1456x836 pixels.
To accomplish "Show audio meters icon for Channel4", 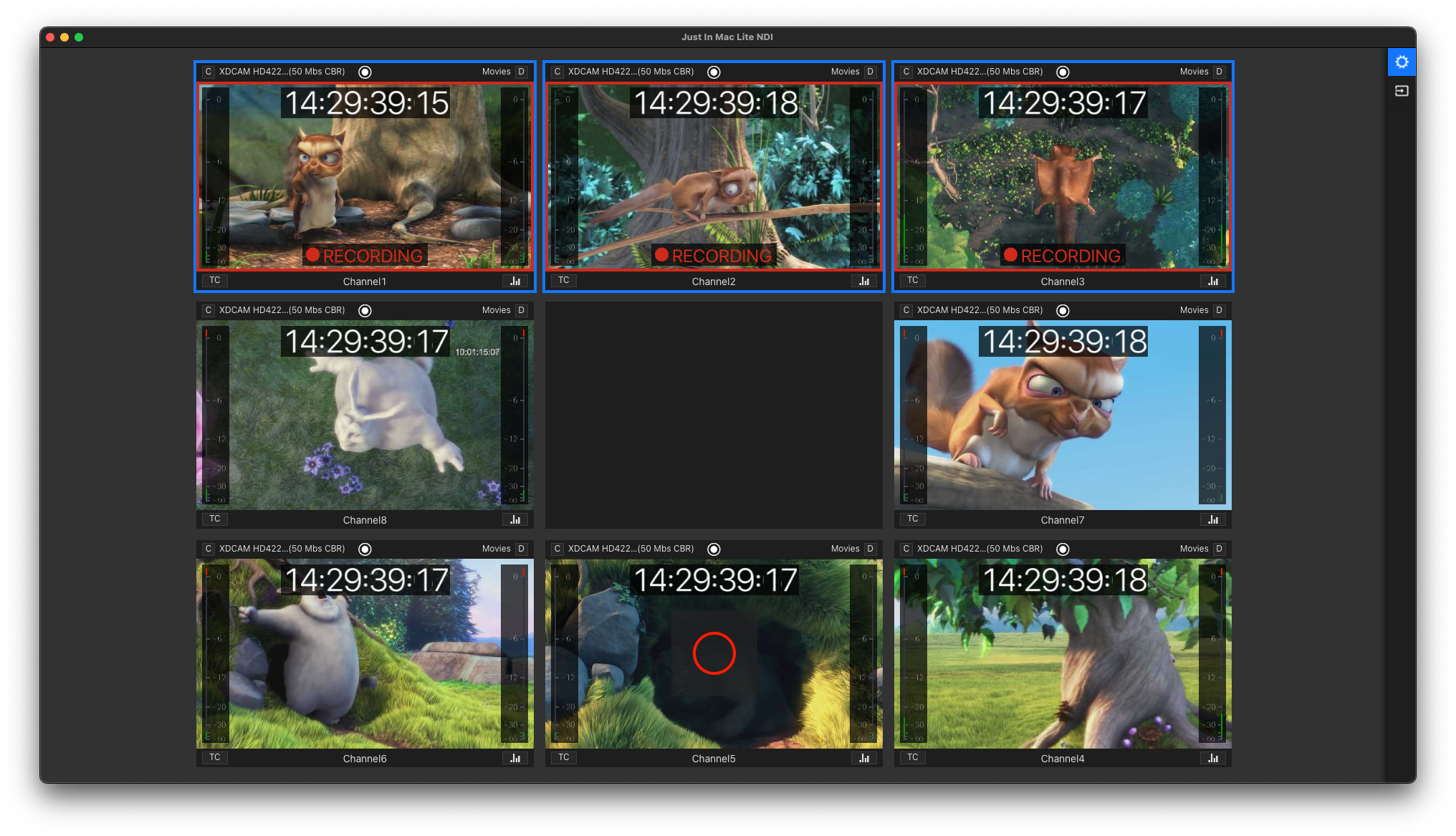I will point(1213,758).
